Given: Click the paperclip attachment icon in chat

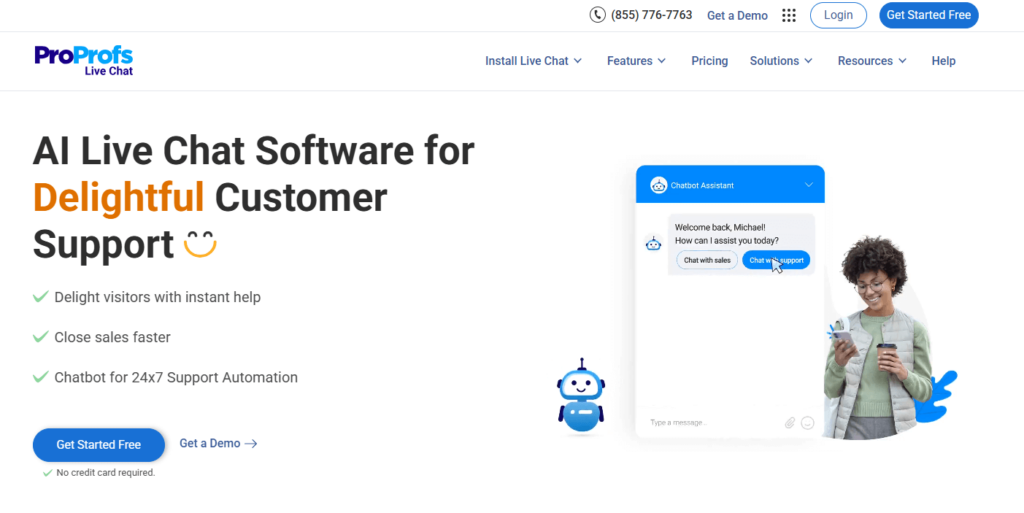Looking at the screenshot, I should coord(789,423).
